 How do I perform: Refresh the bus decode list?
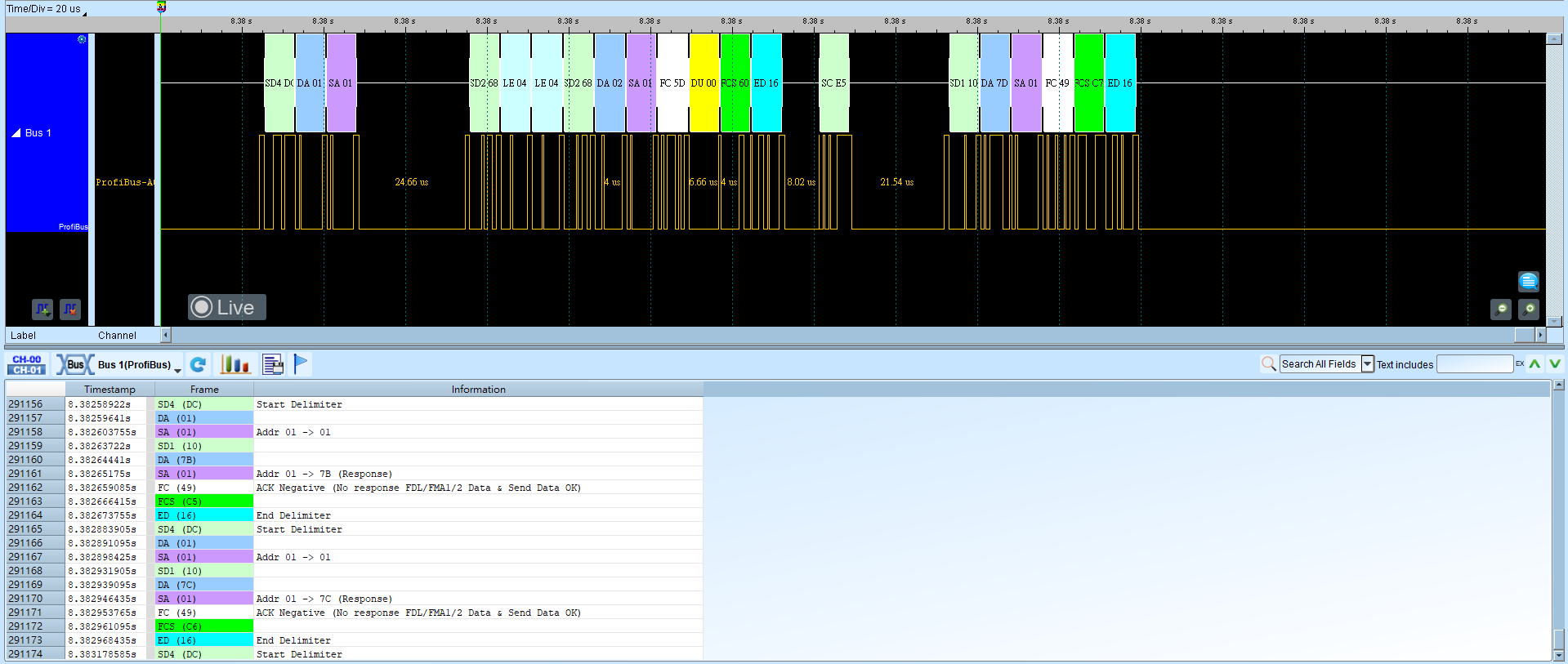198,364
